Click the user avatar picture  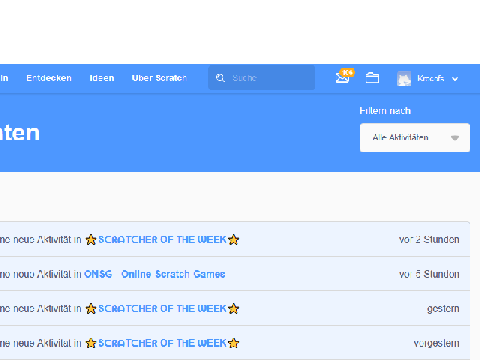404,79
